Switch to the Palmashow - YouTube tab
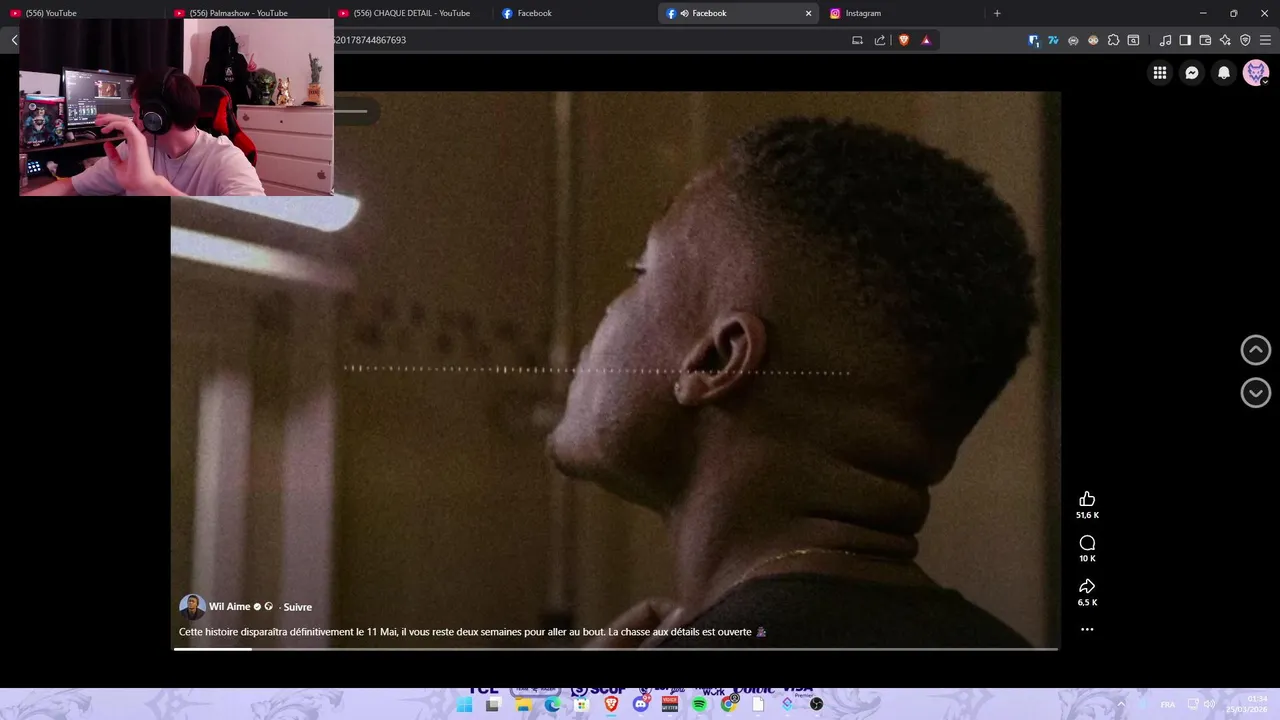This screenshot has width=1280, height=720. click(246, 13)
